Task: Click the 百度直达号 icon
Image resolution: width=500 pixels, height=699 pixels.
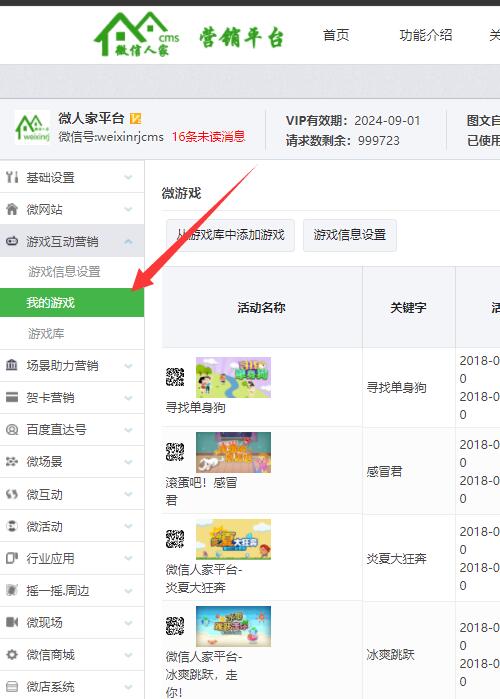Action: click(x=12, y=429)
